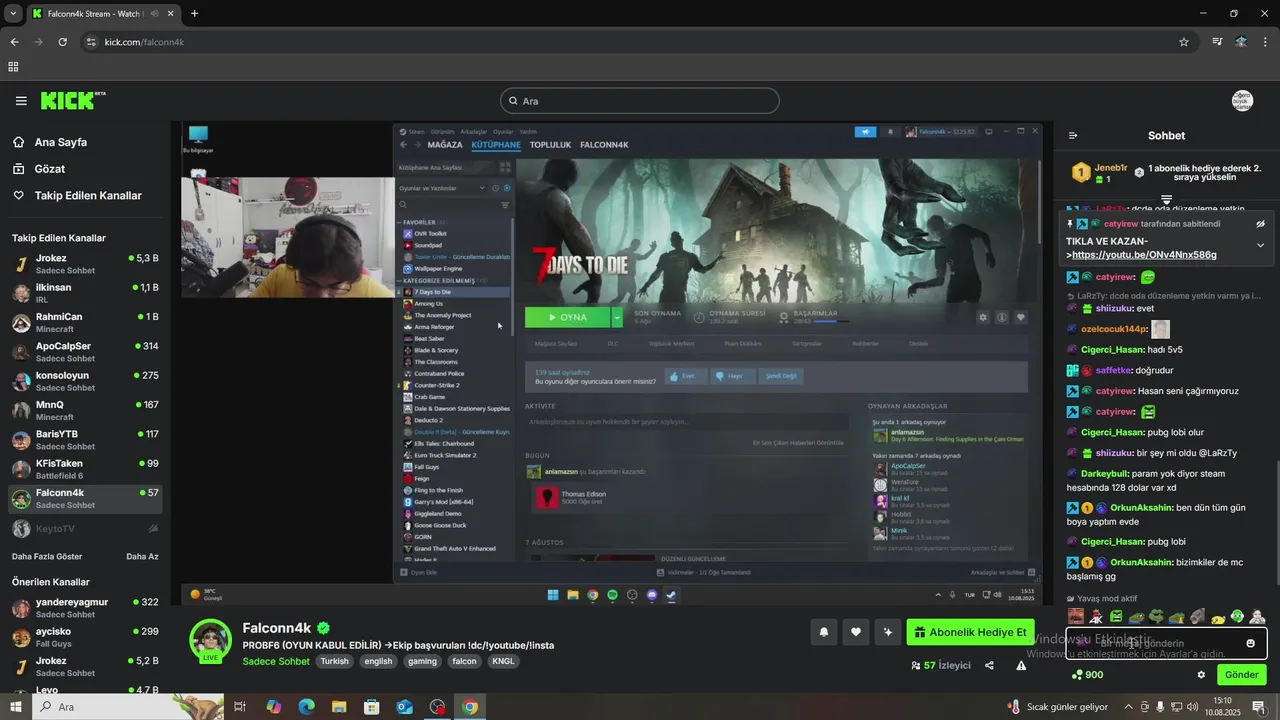The width and height of the screenshot is (1280, 720).
Task: Click the Falconn4k streamer avatar with LIVE badge
Action: pyautogui.click(x=211, y=641)
